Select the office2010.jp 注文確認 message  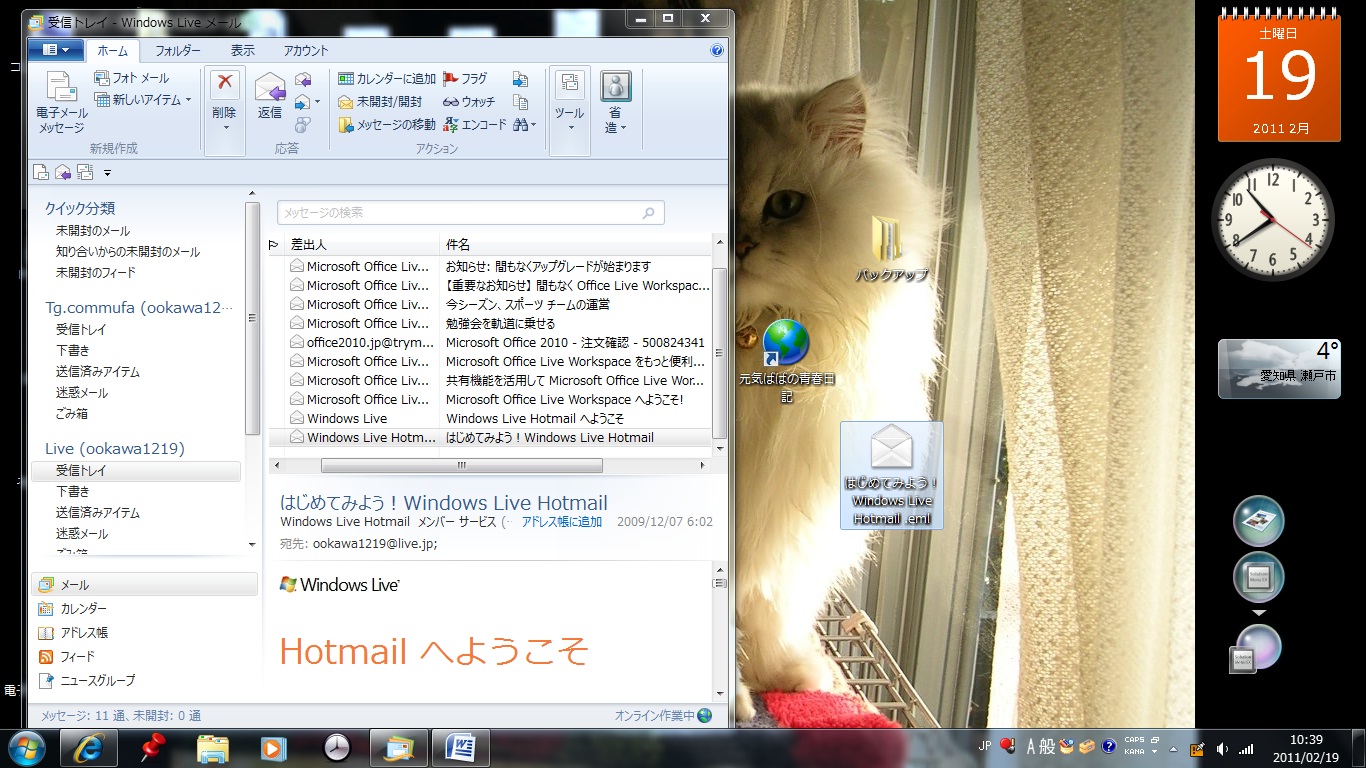click(x=490, y=342)
